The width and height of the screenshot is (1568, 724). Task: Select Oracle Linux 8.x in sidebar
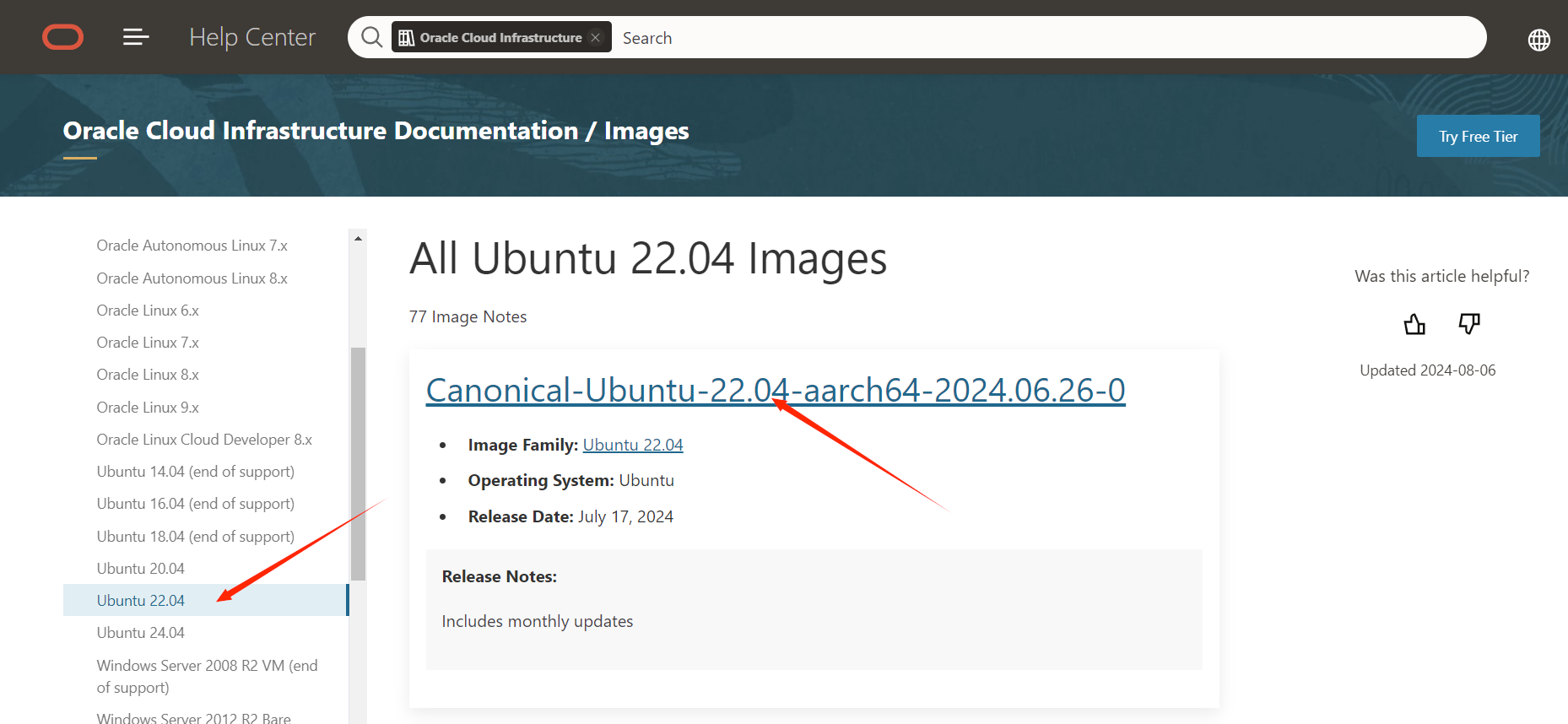(148, 375)
